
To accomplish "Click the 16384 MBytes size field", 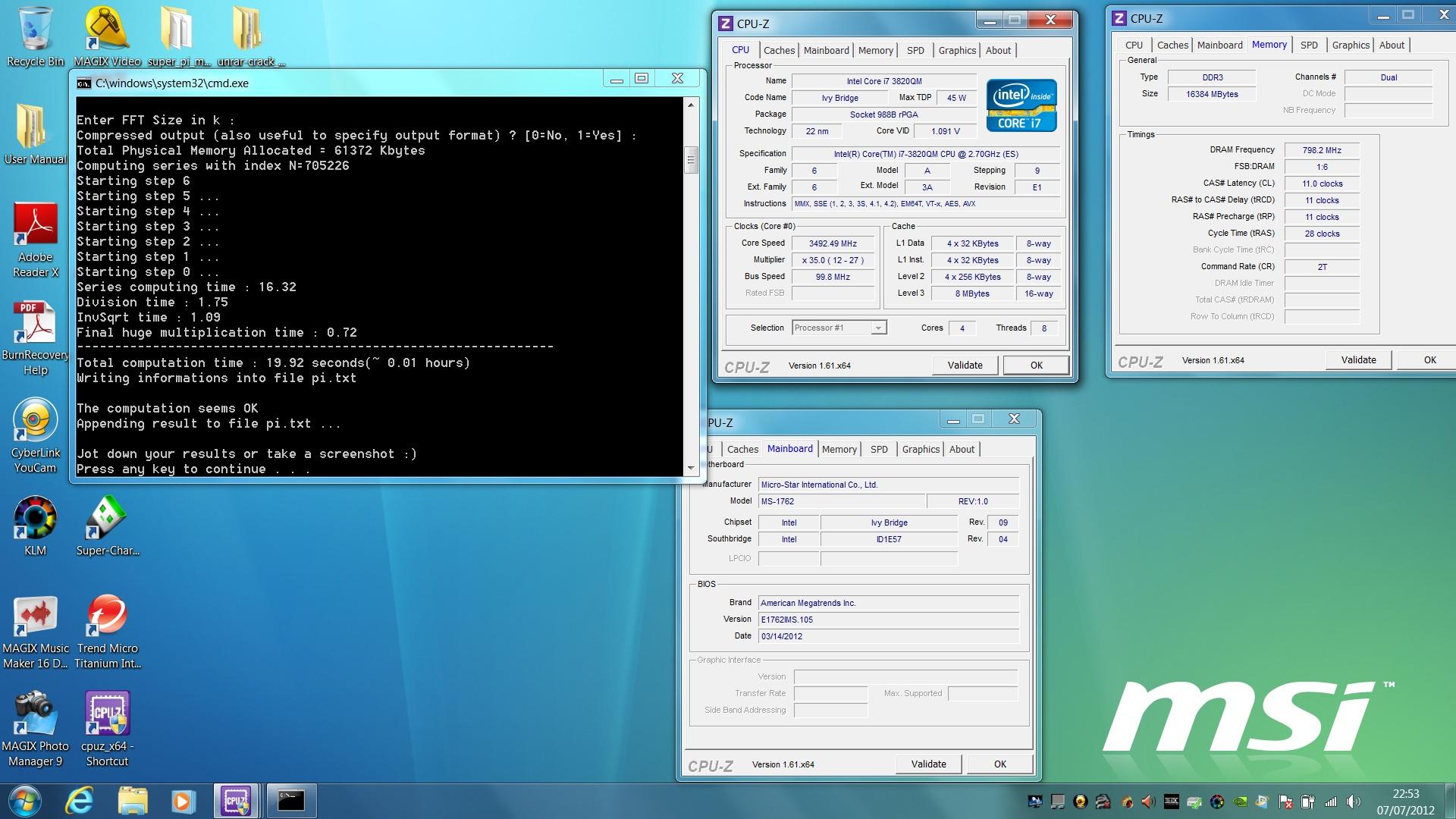I will (x=1211, y=94).
